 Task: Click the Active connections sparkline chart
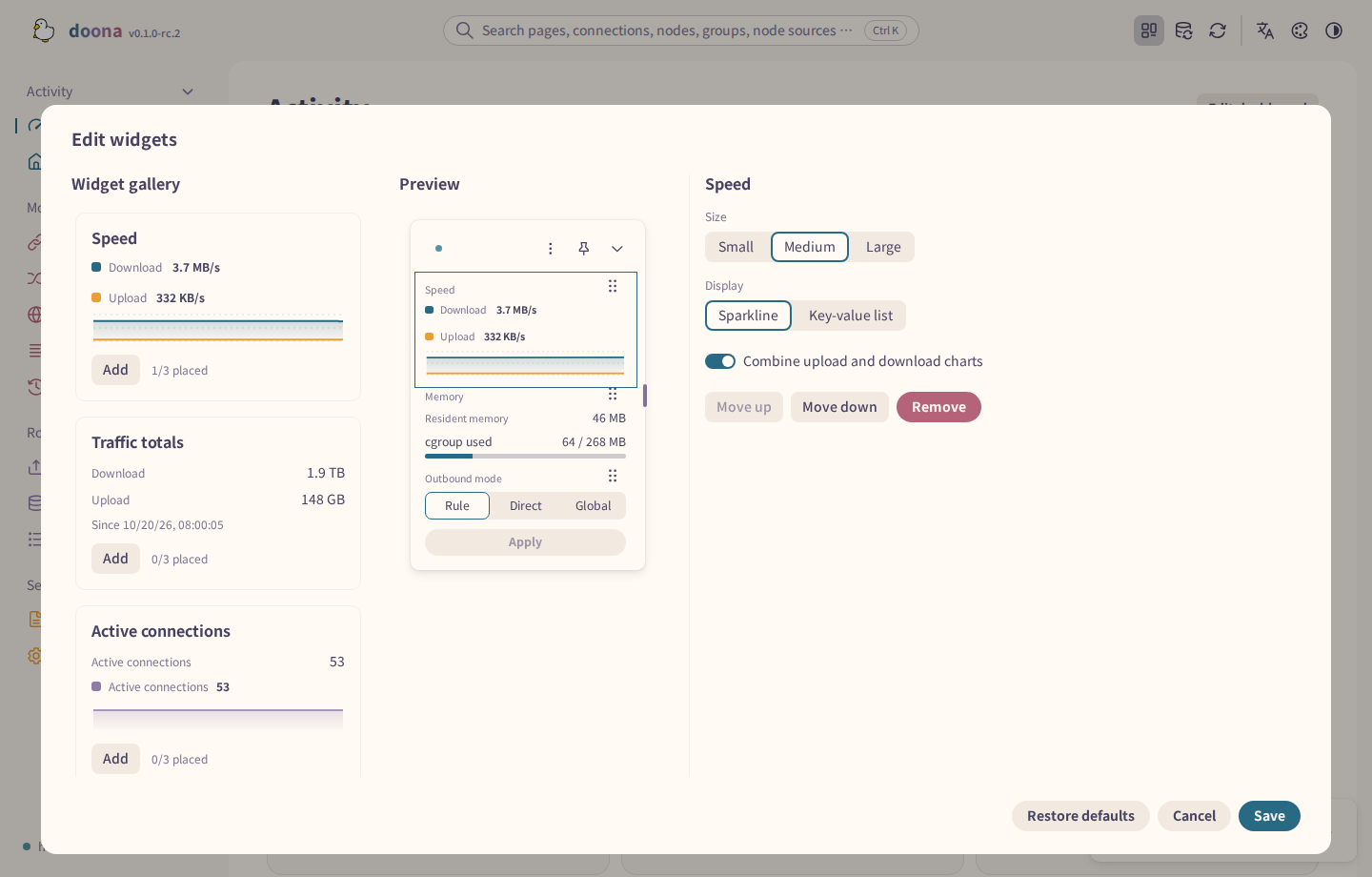point(218,719)
